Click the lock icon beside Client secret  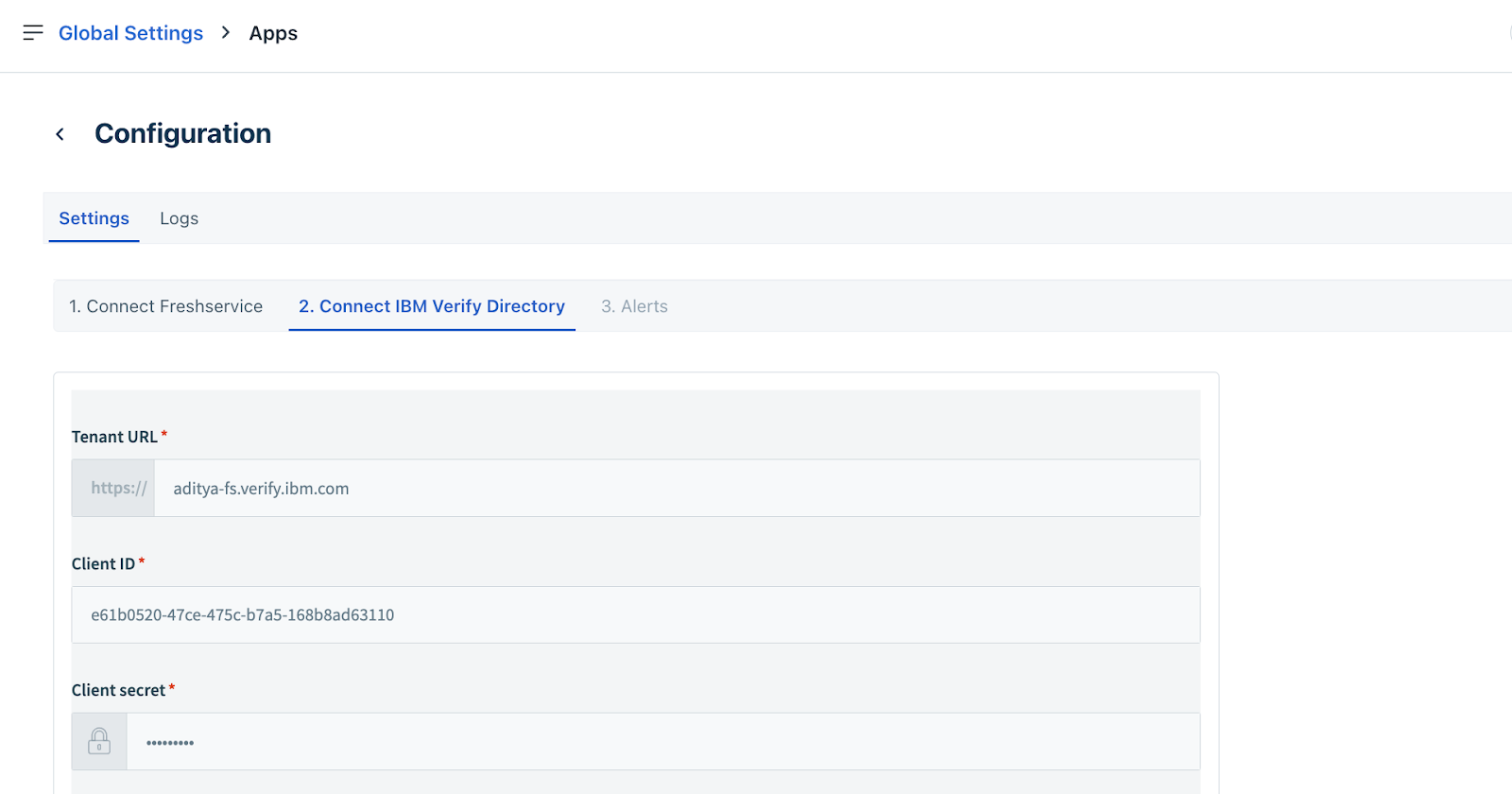click(99, 741)
